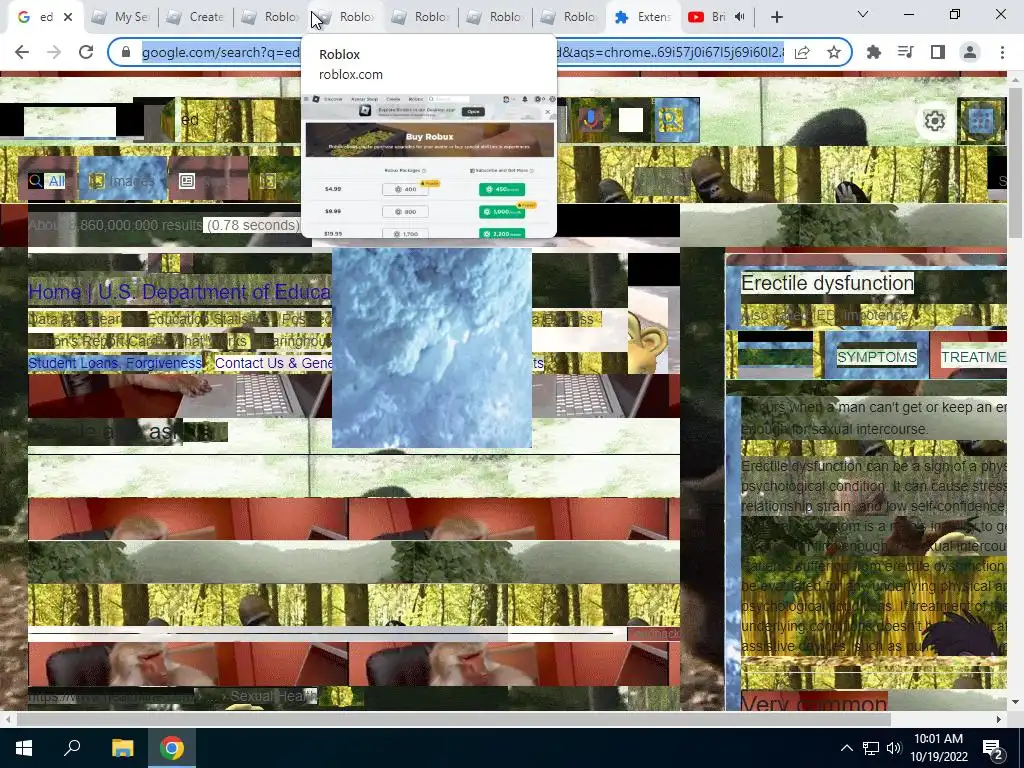This screenshot has width=1024, height=768.
Task: Open File Explorer from the taskbar
Action: (x=122, y=748)
